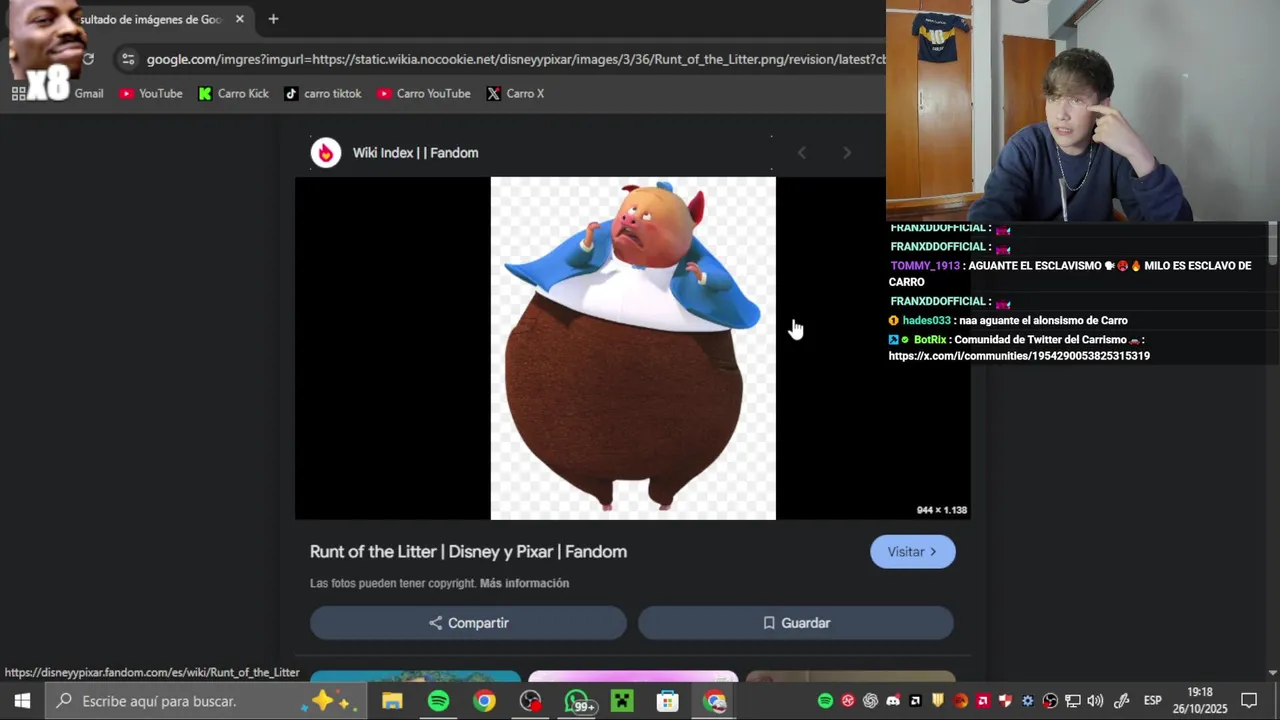View site information icon in address bar
This screenshot has width=1280, height=720.
click(127, 59)
